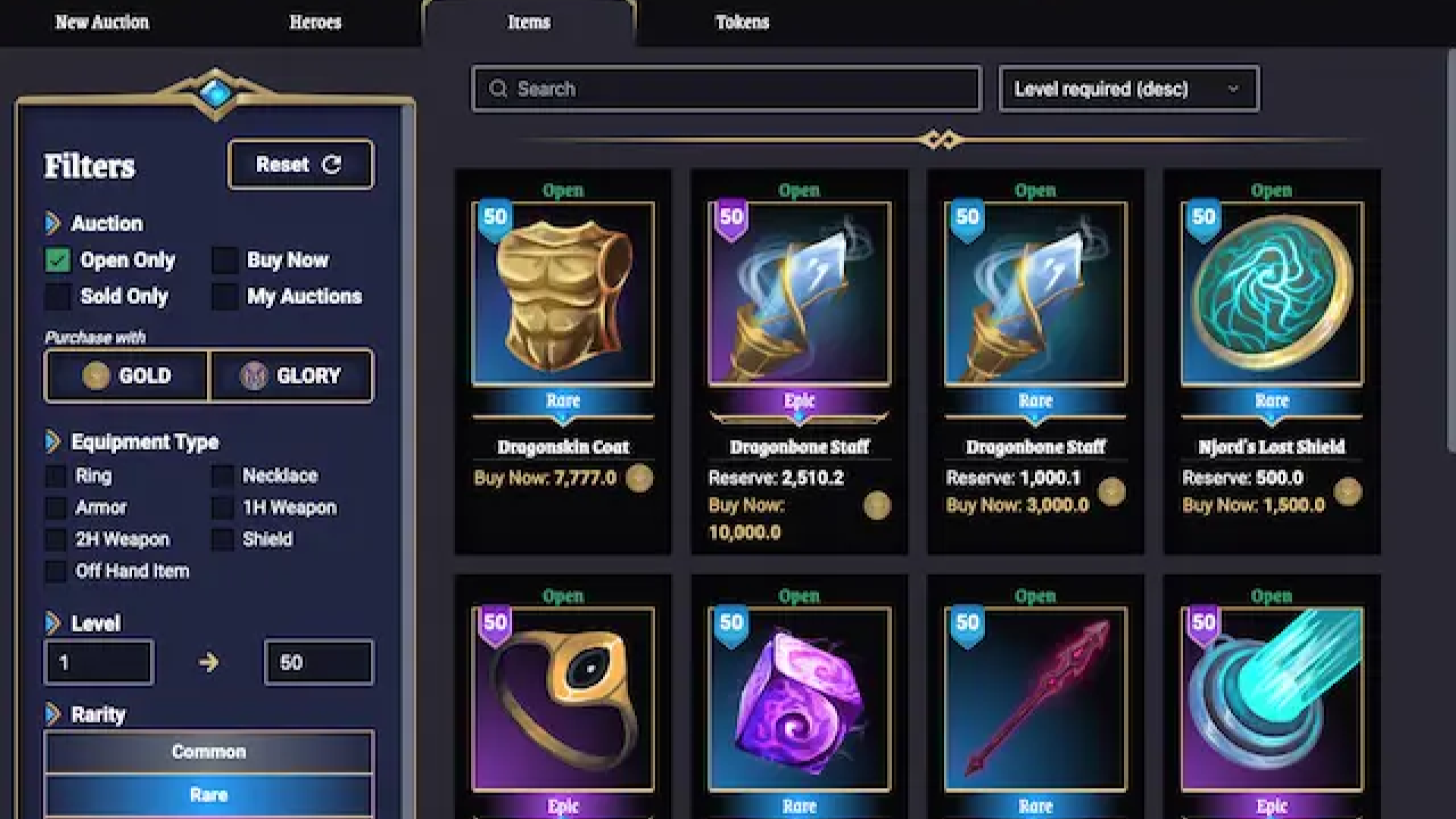
Task: Collapse the Rarity section arrow
Action: coord(52,714)
